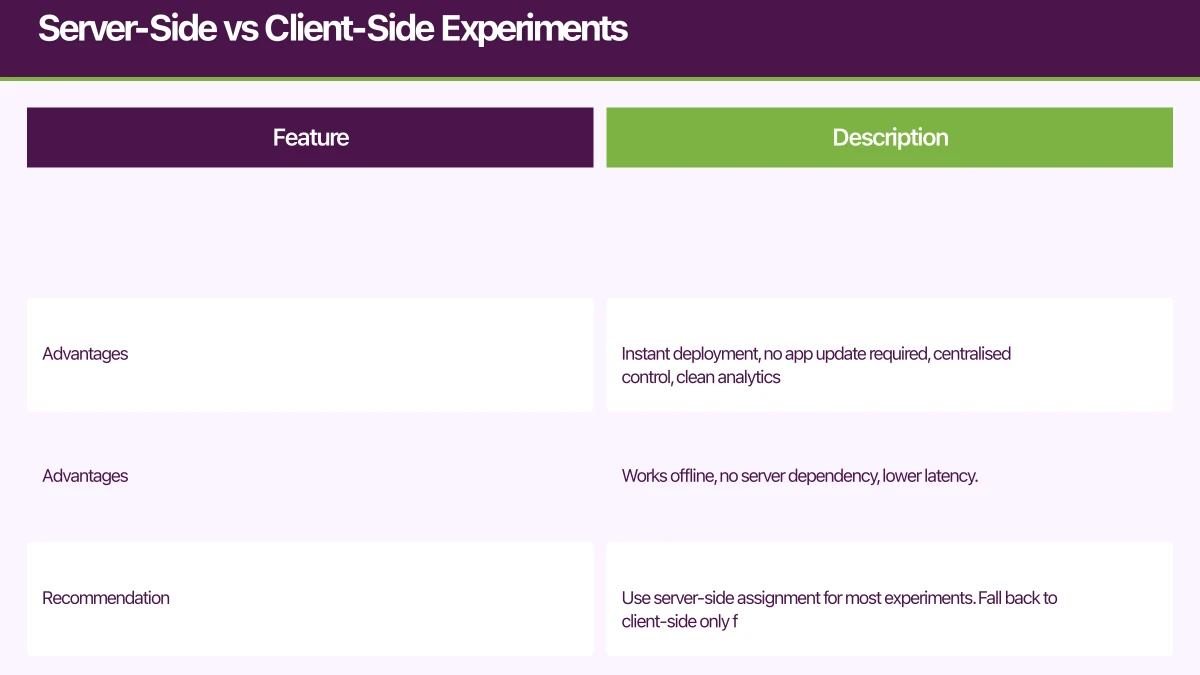Screen dimensions: 1200x675
Task: Click the green accent bar under the title
Action: [x=600, y=74]
